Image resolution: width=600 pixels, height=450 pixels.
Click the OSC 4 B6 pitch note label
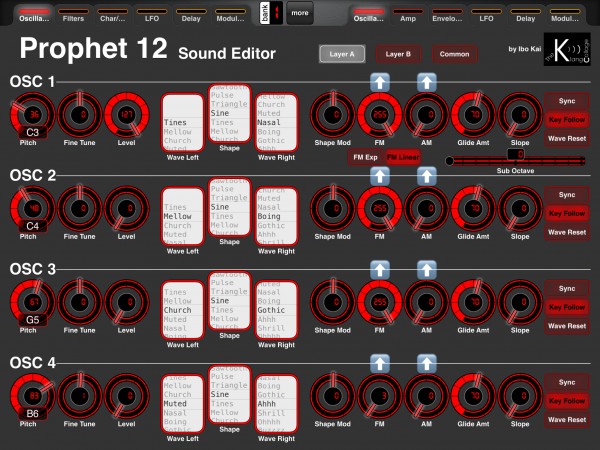33,414
